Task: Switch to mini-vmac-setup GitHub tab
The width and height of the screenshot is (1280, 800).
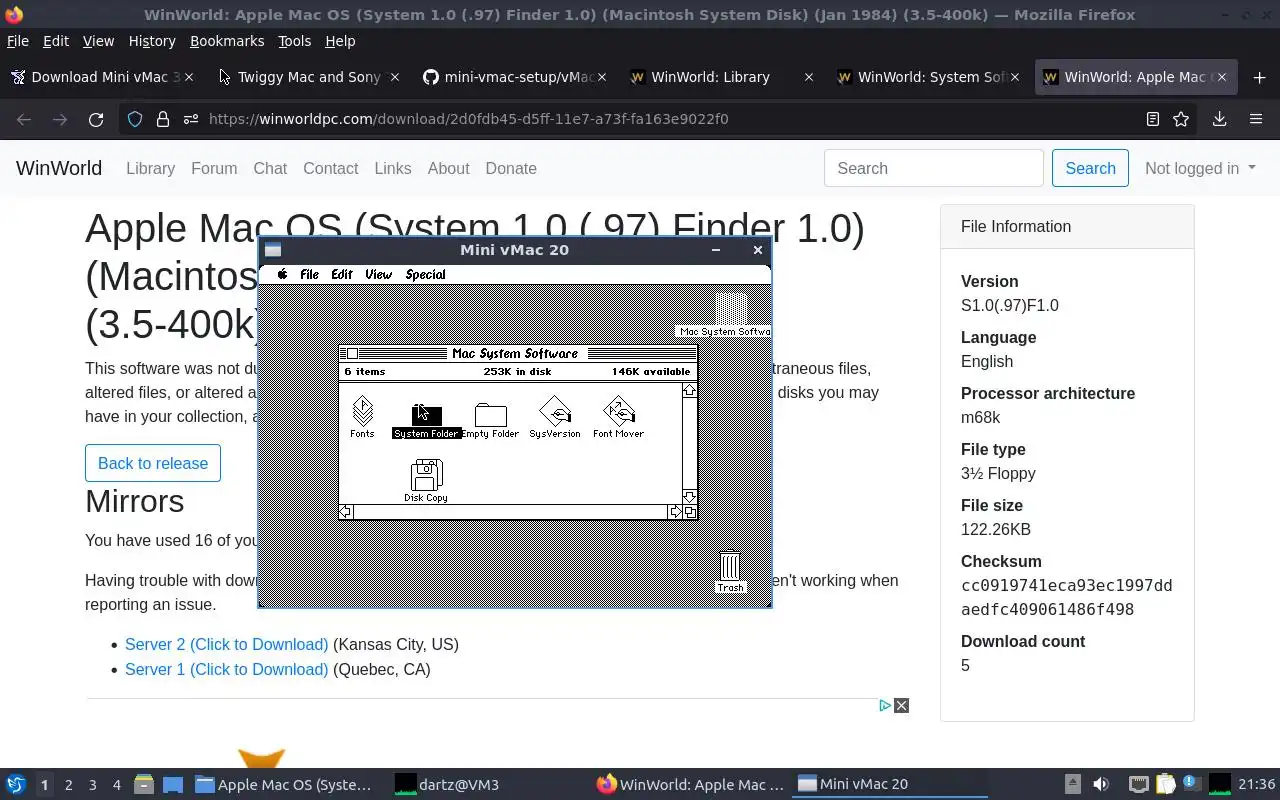Action: tap(516, 77)
